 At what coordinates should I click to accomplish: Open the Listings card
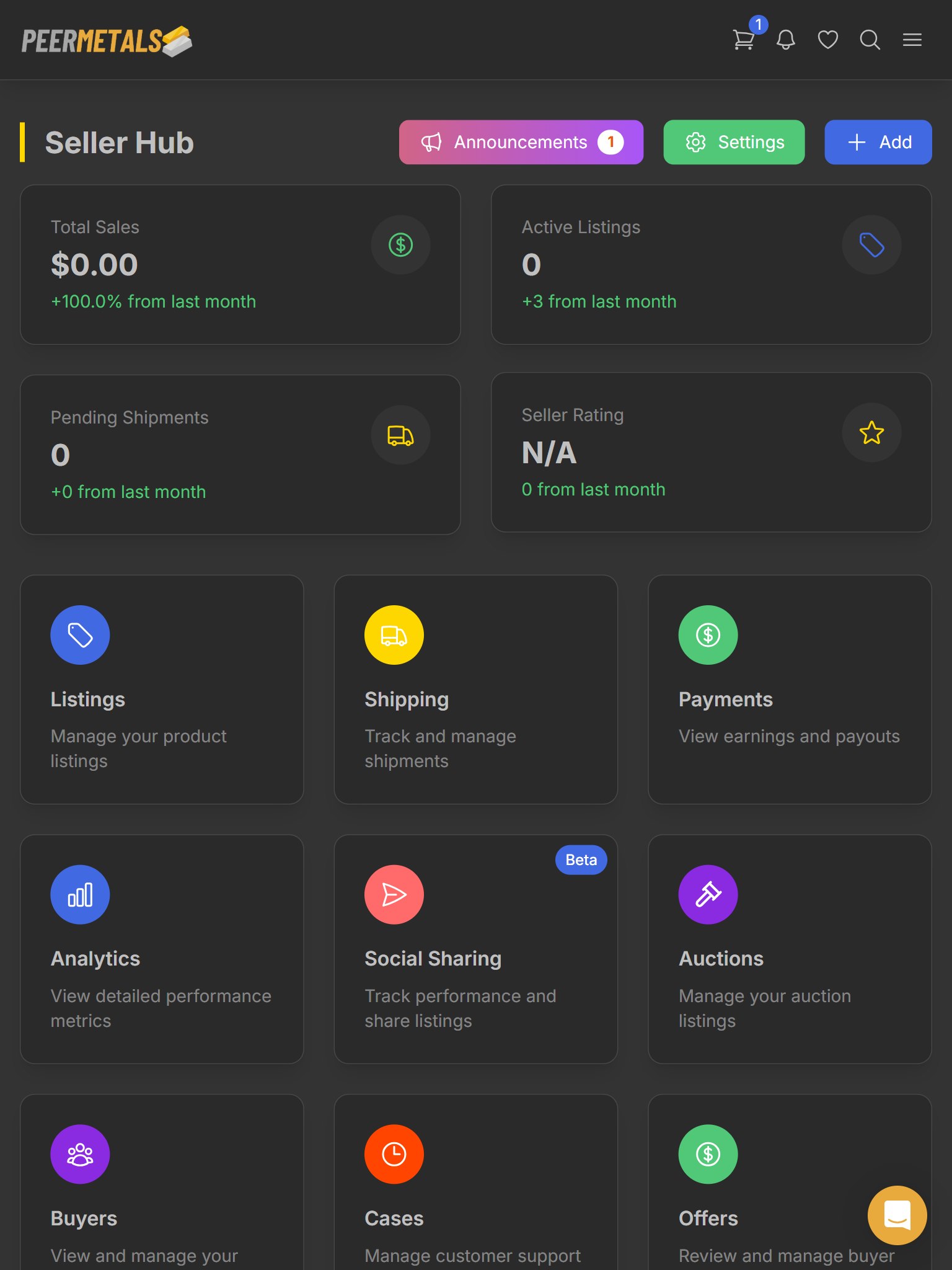[x=162, y=690]
